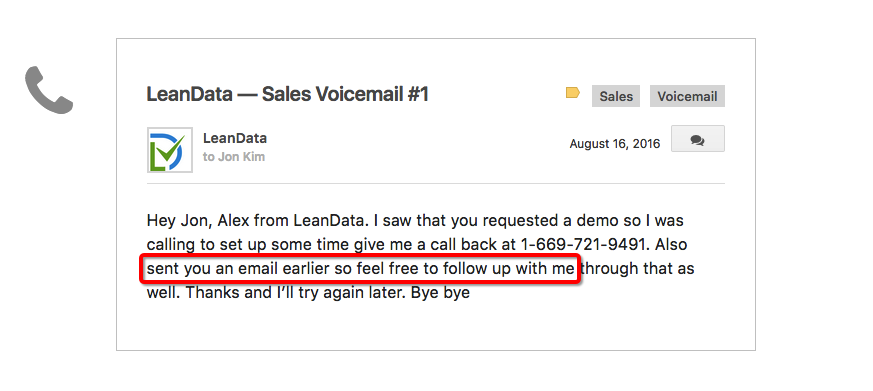Click empty card space below the message
This screenshot has width=873, height=391.
[x=436, y=326]
